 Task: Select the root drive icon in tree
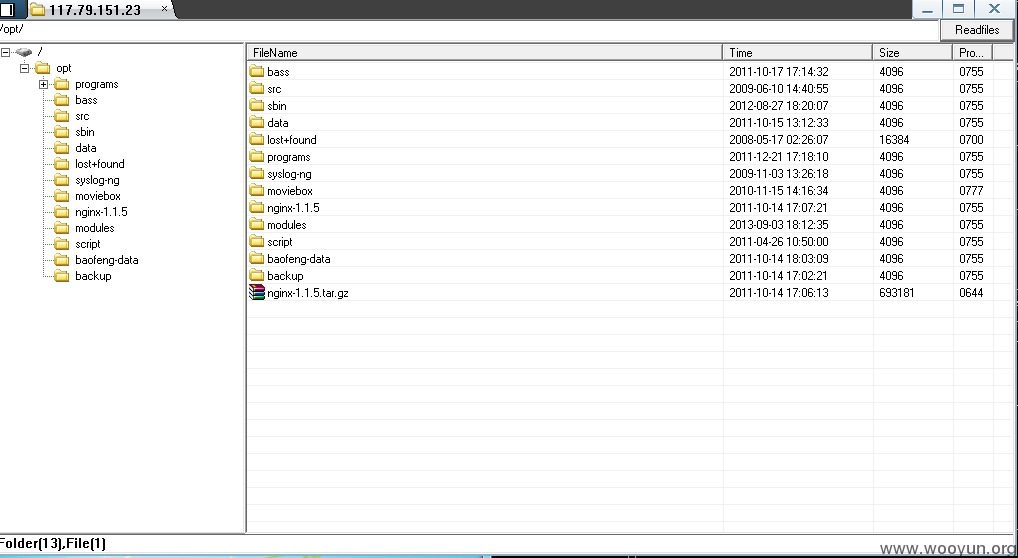24,52
